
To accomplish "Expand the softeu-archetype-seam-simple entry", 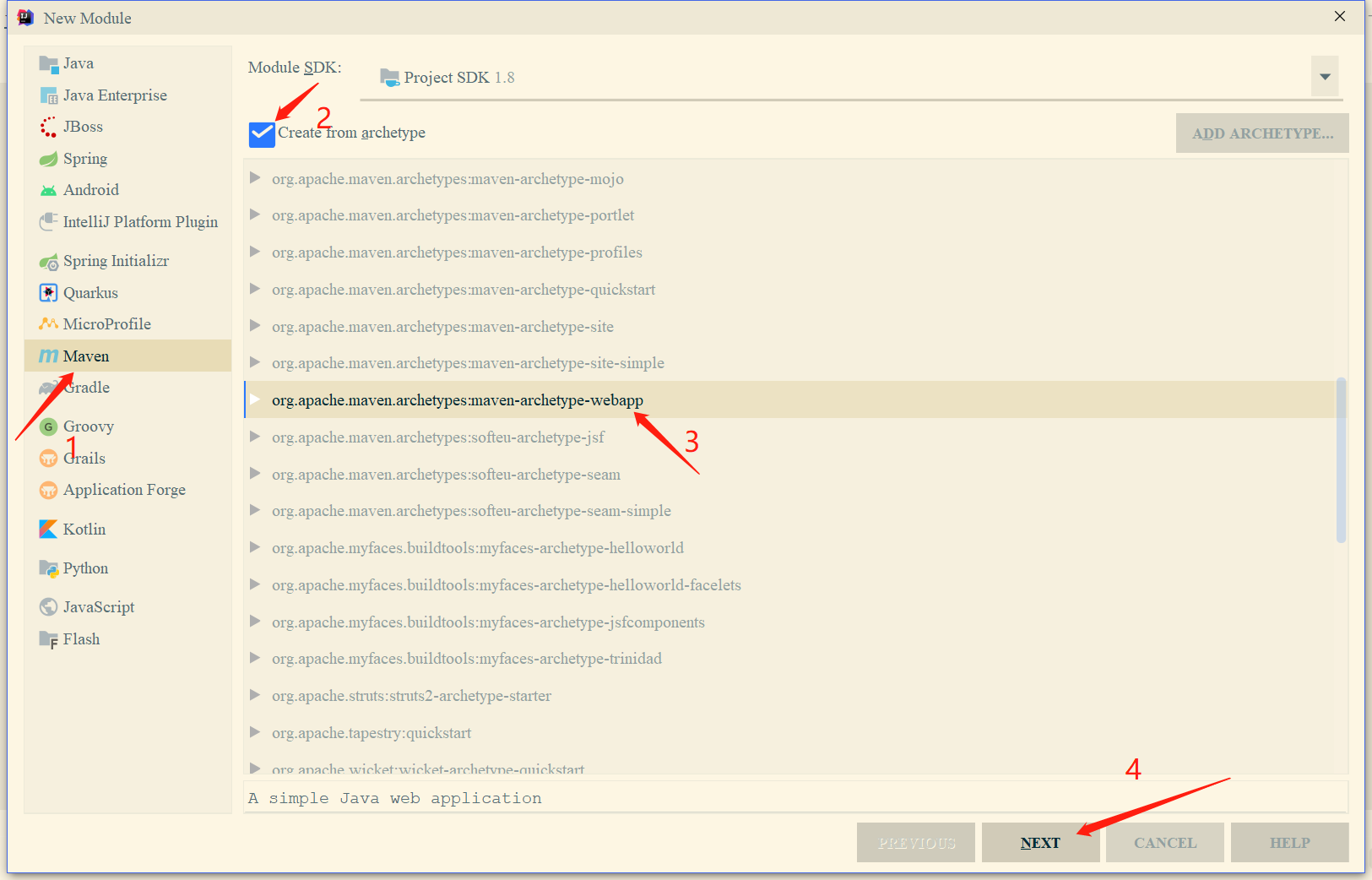I will tap(254, 510).
